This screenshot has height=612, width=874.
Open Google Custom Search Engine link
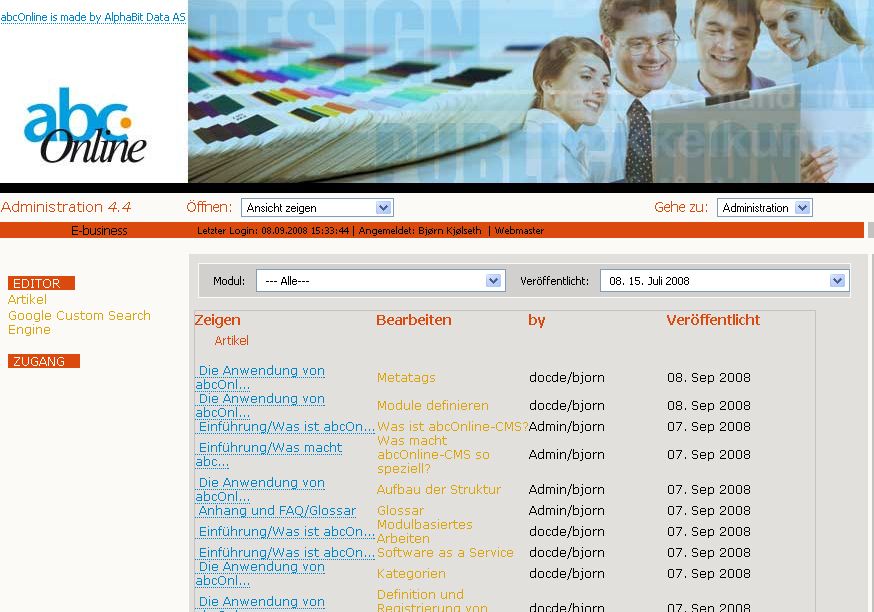pyautogui.click(x=79, y=322)
